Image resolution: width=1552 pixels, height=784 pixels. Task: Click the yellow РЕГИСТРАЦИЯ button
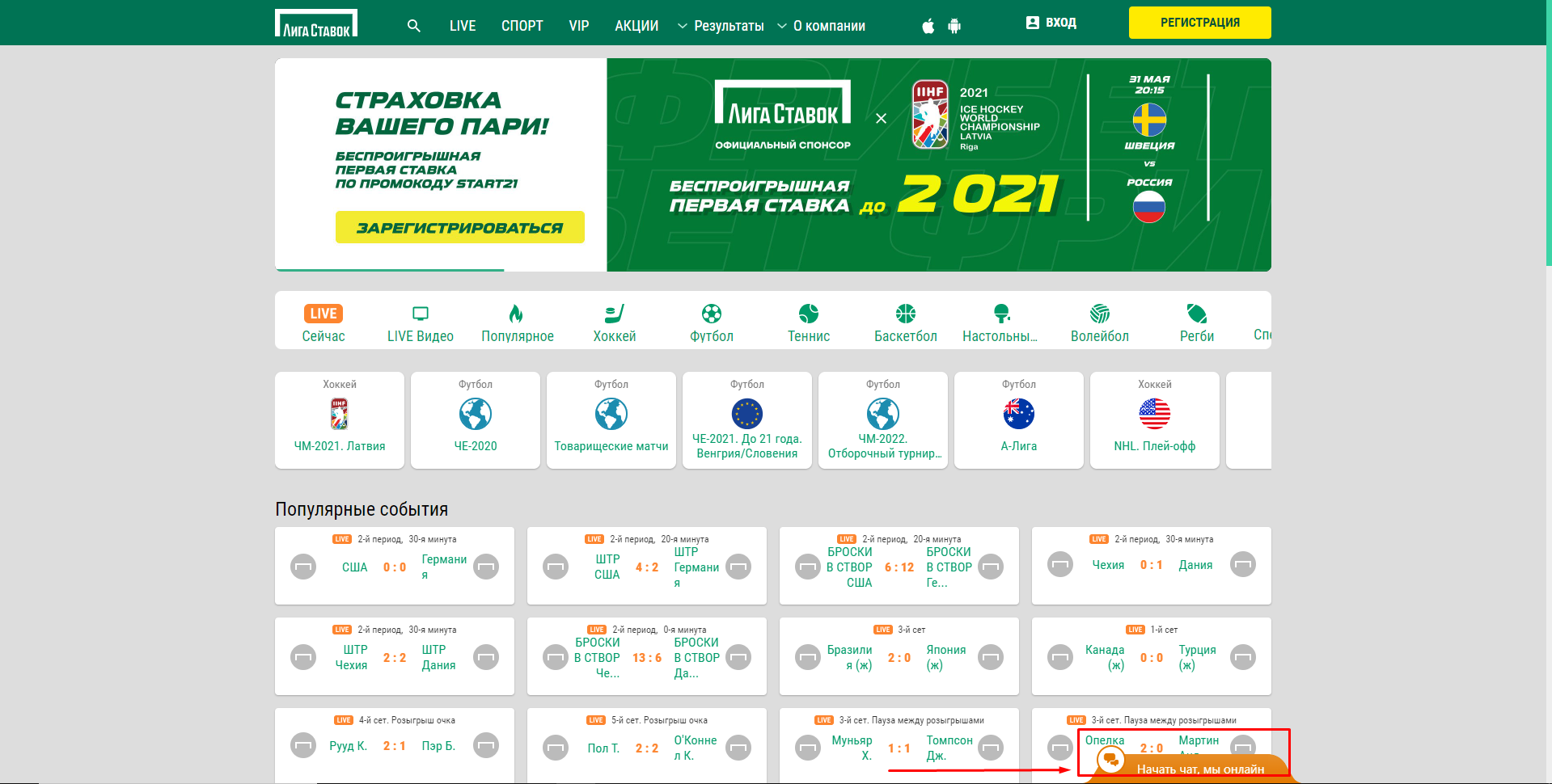click(x=1200, y=23)
